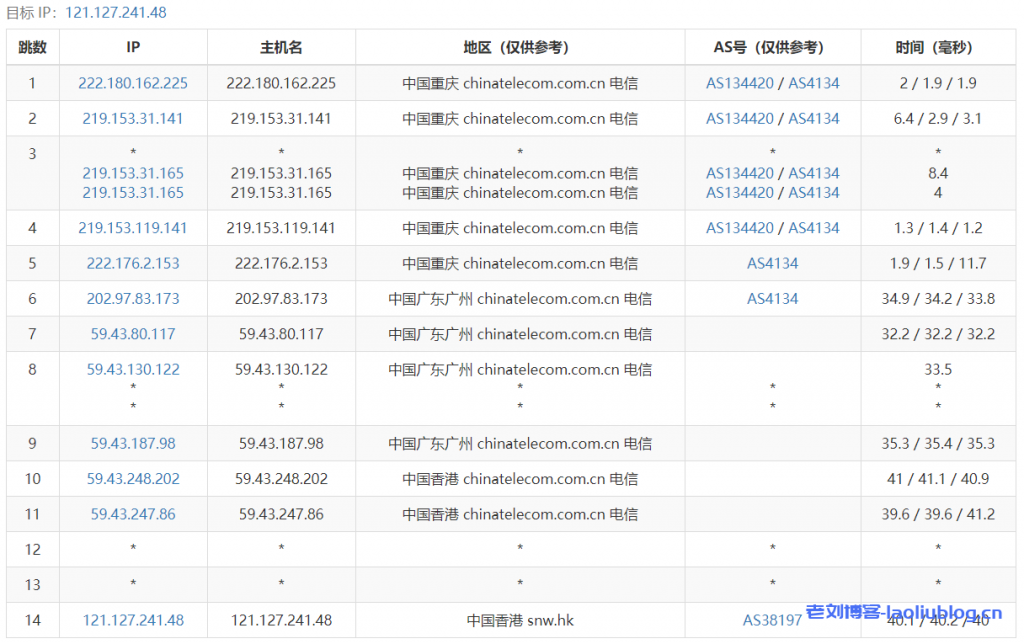Click hop 6 IP link 202.97.83.173
Screen dimensions: 1024x644
point(133,298)
